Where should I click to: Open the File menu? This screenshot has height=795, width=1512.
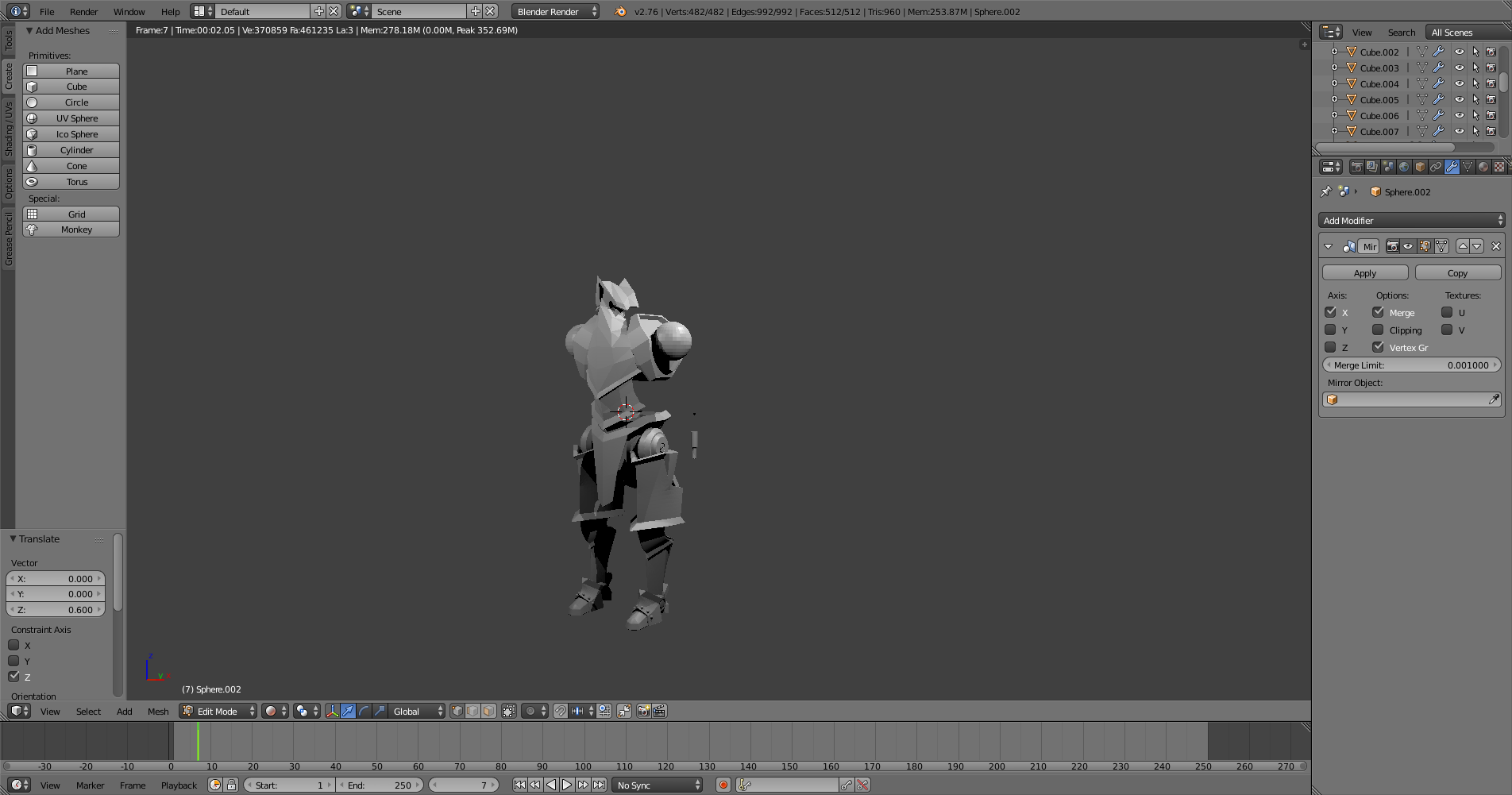point(47,12)
